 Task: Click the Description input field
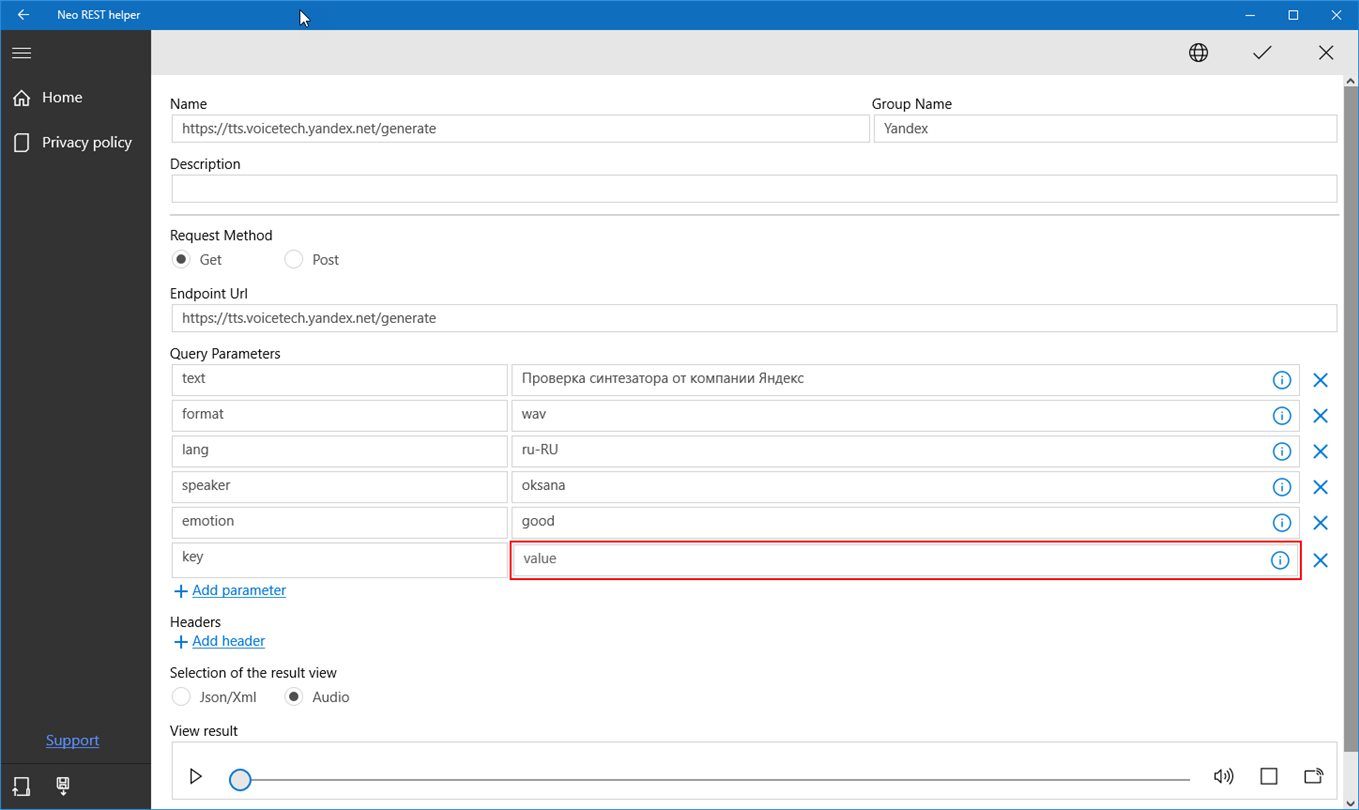(754, 188)
